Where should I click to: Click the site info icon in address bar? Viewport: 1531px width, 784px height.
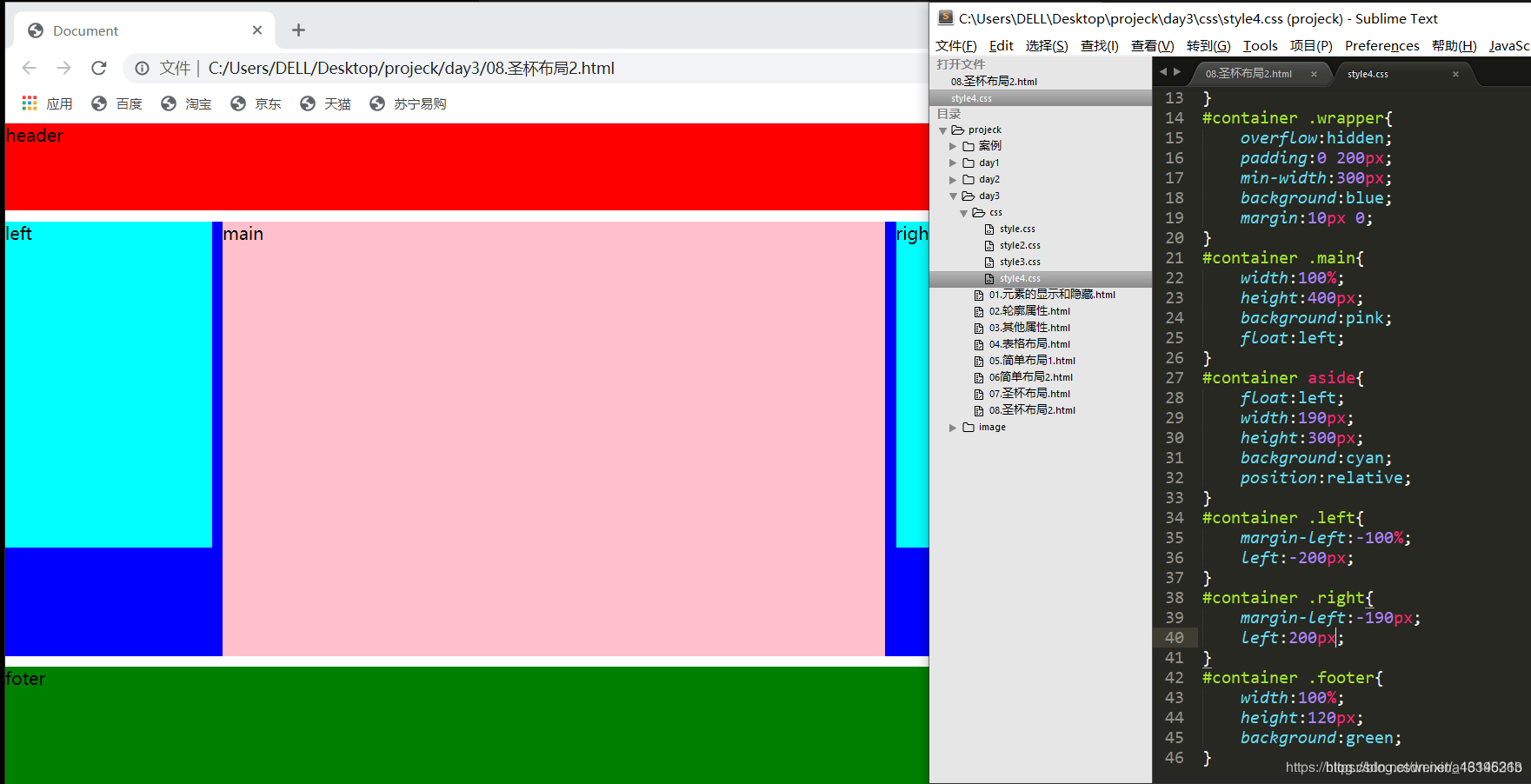point(142,68)
